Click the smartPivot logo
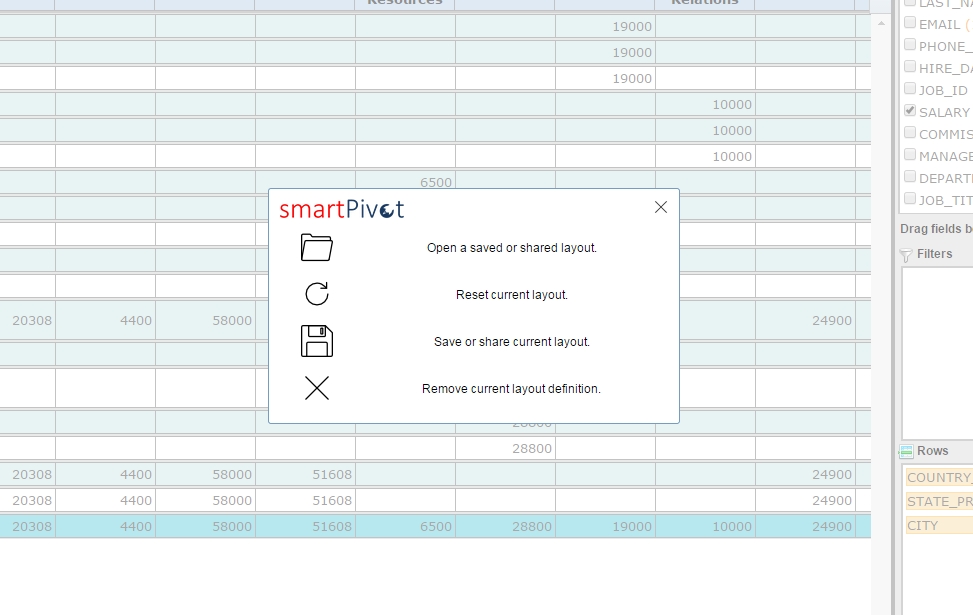 pos(342,209)
